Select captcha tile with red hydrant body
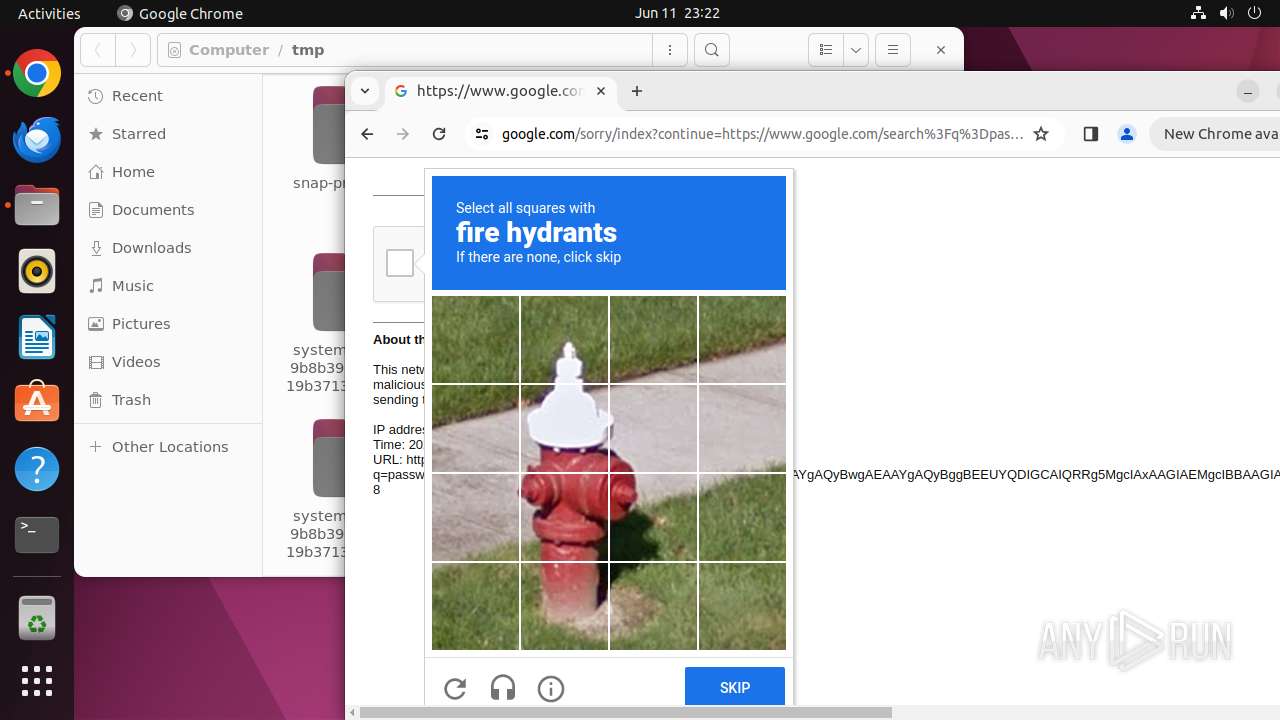The height and width of the screenshot is (720, 1280). click(x=564, y=517)
